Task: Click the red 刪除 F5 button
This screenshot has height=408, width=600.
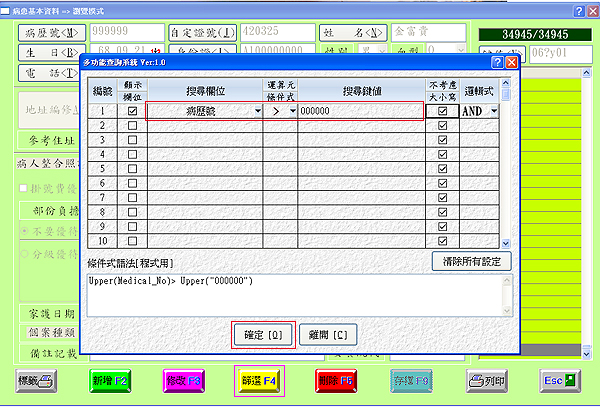Action: click(333, 381)
